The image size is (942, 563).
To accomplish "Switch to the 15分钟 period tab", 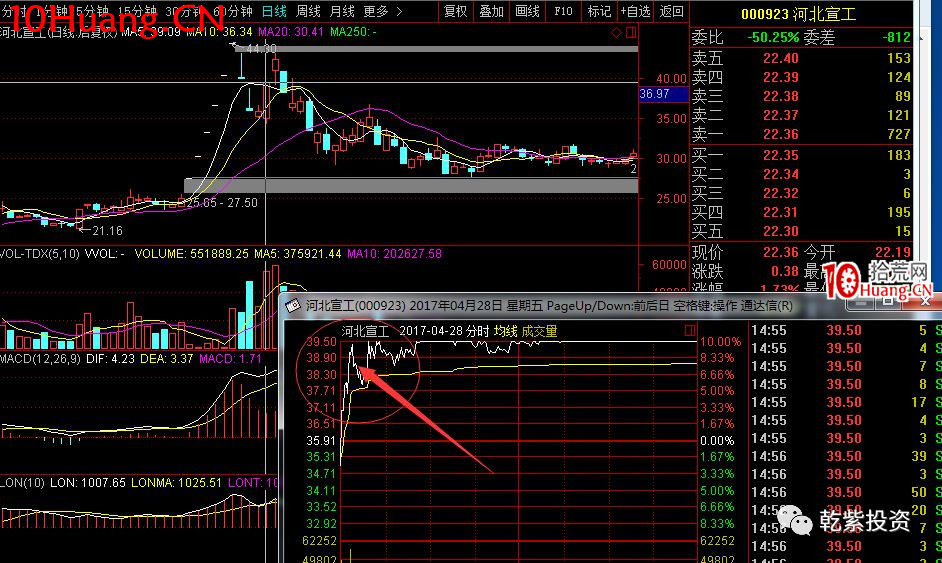I will [138, 11].
